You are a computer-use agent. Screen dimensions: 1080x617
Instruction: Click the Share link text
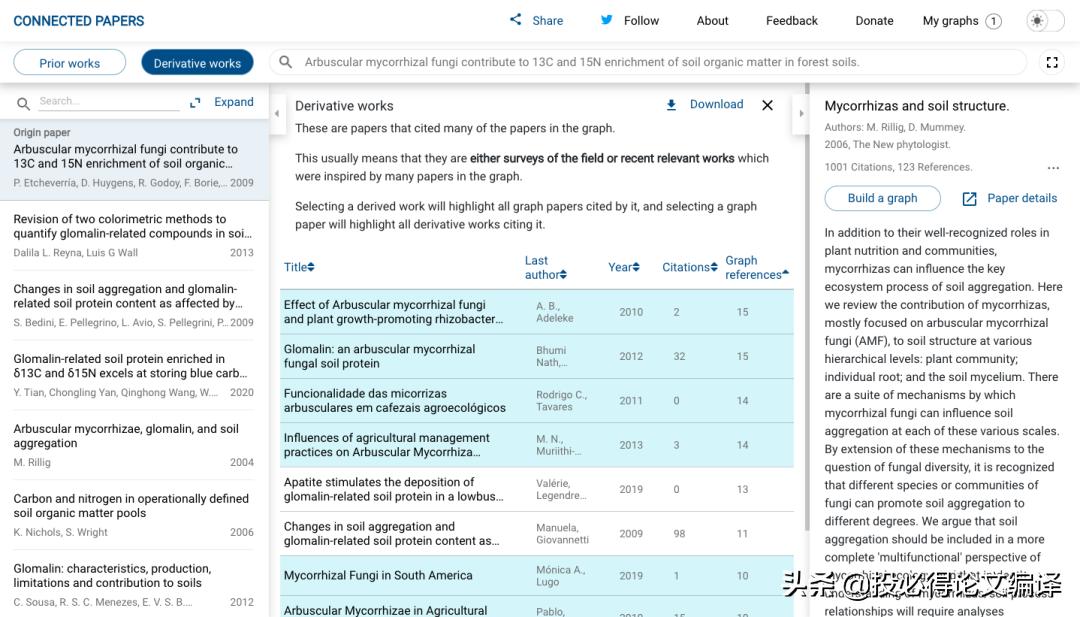(x=548, y=21)
